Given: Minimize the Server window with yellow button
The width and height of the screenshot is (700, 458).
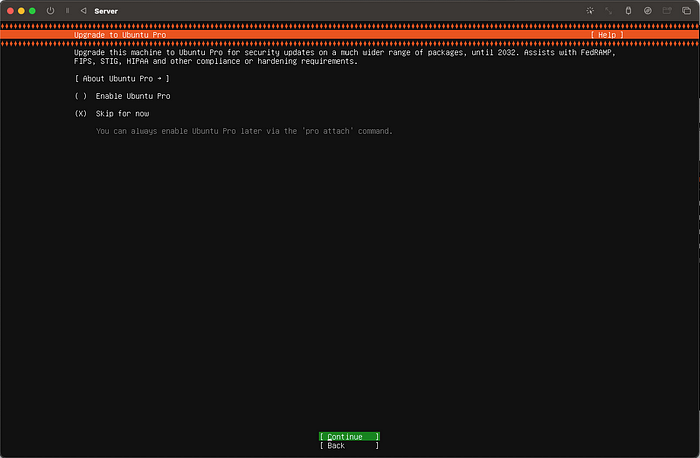Looking at the screenshot, I should (x=21, y=11).
